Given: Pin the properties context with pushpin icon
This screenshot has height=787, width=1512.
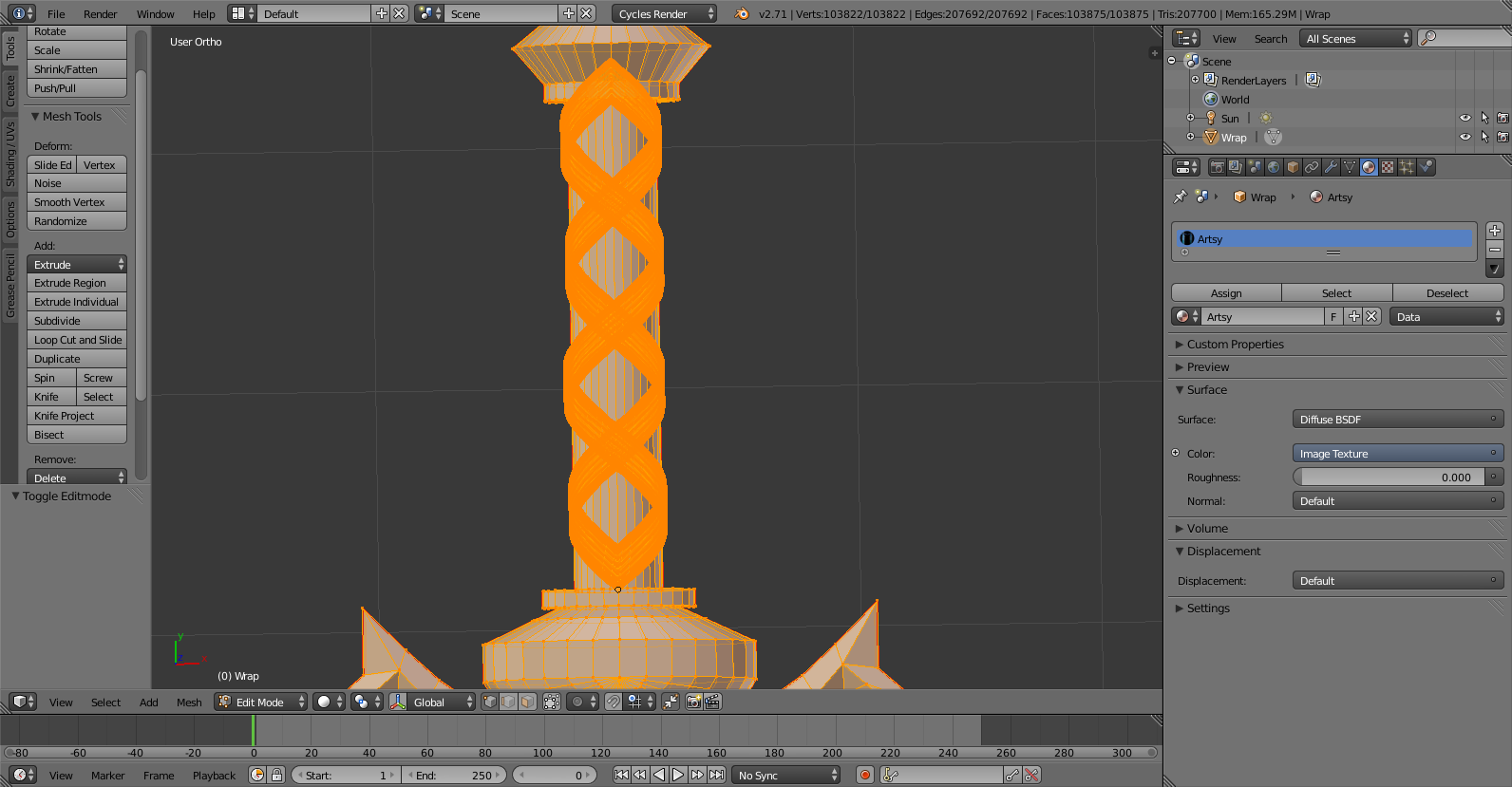Looking at the screenshot, I should 1181,197.
